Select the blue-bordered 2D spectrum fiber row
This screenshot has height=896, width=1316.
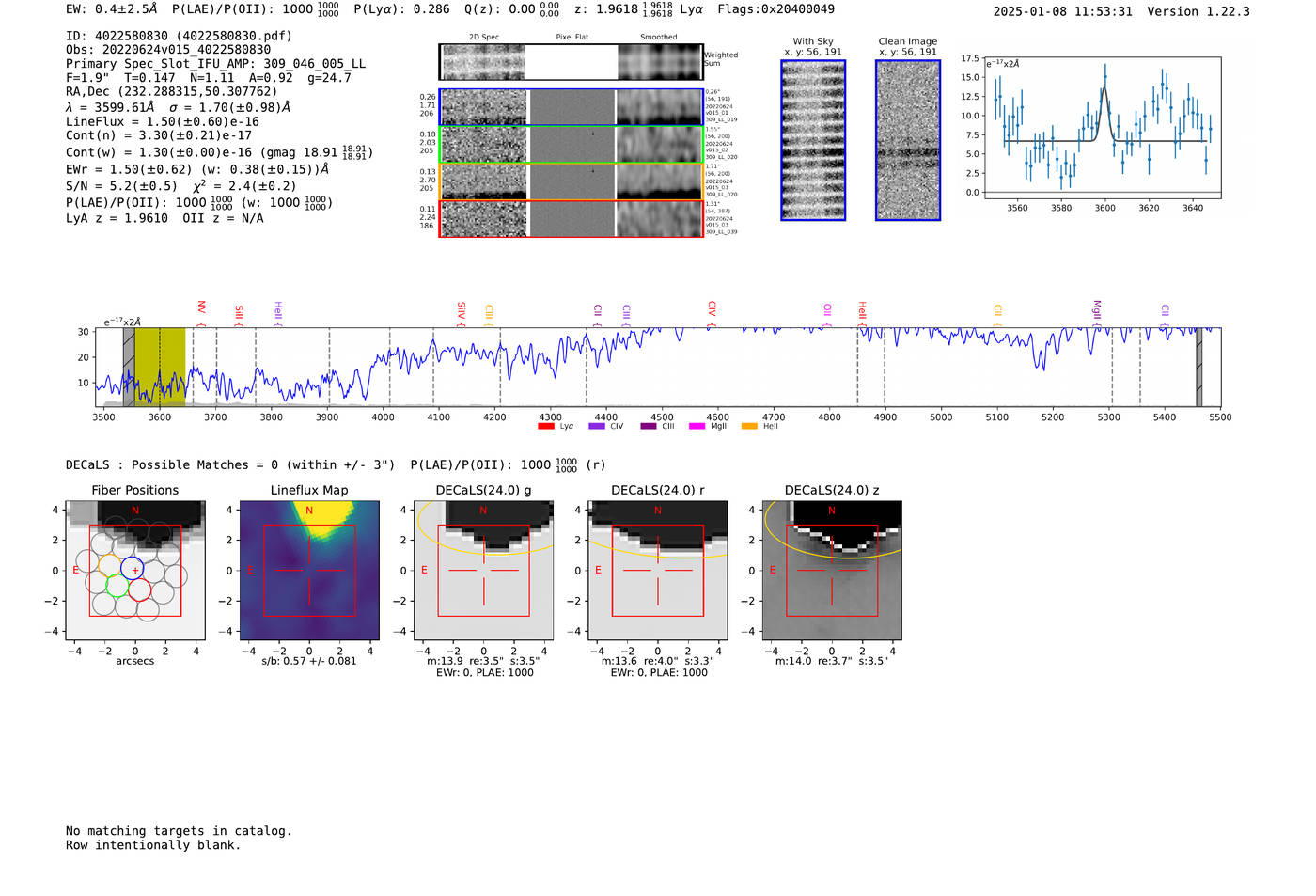pos(572,107)
